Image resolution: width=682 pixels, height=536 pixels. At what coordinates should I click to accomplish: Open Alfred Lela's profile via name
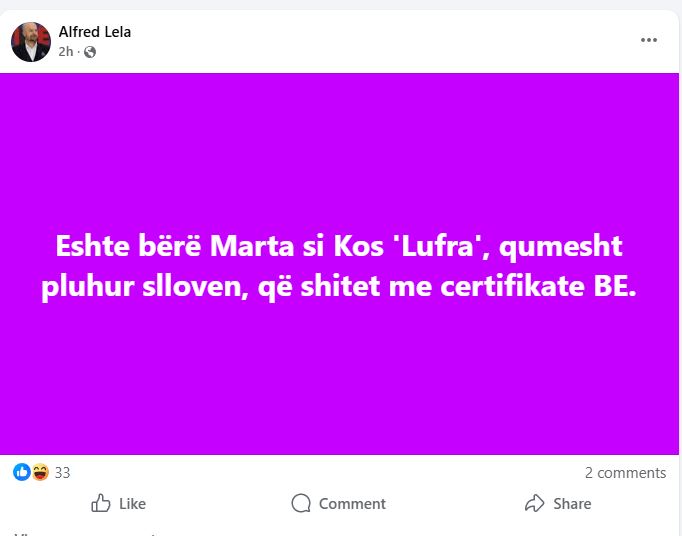[95, 32]
